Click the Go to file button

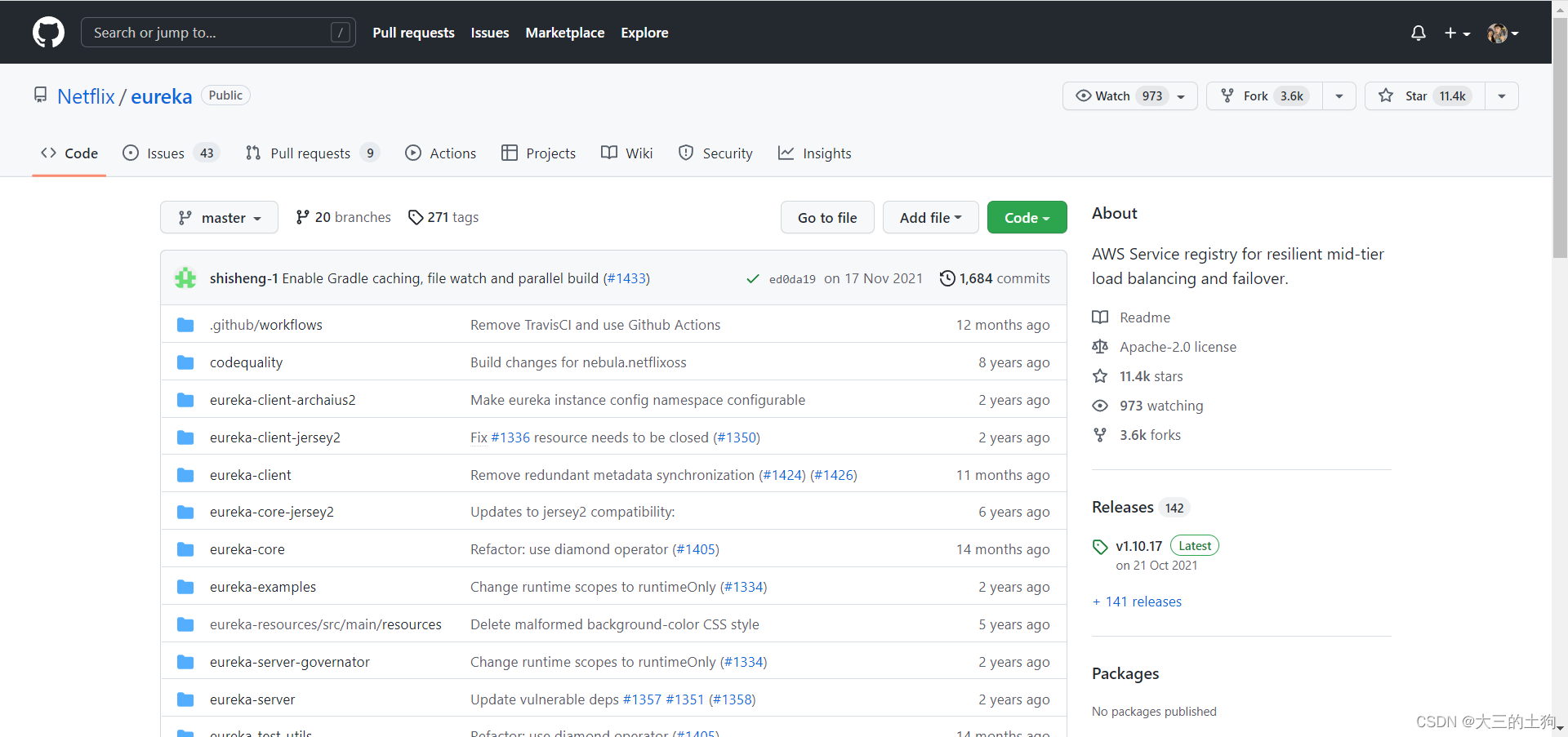[827, 217]
